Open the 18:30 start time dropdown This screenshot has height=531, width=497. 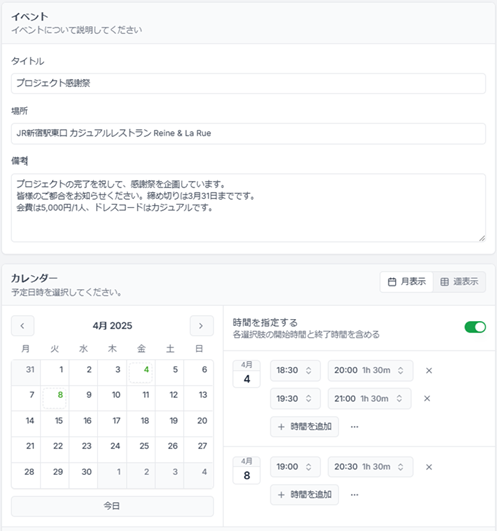point(295,370)
